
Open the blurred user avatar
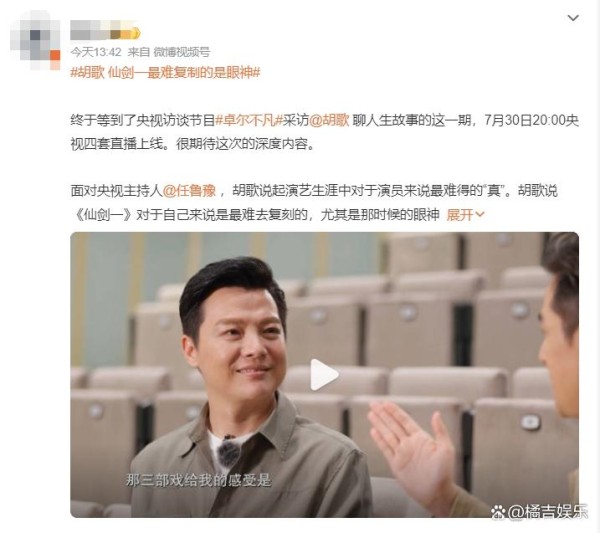(35, 41)
